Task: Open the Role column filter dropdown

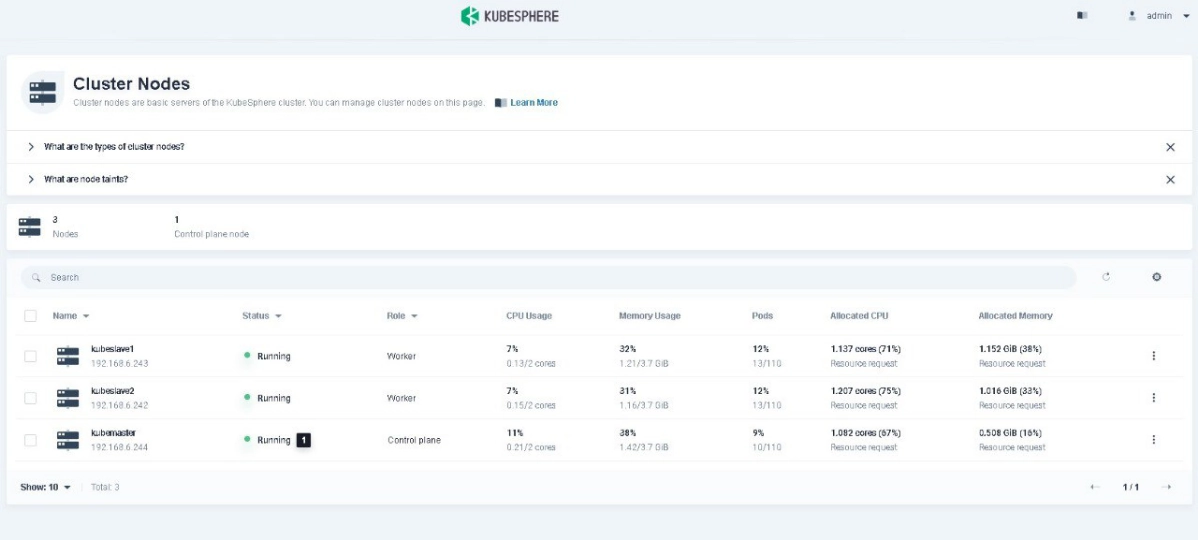Action: [402, 315]
